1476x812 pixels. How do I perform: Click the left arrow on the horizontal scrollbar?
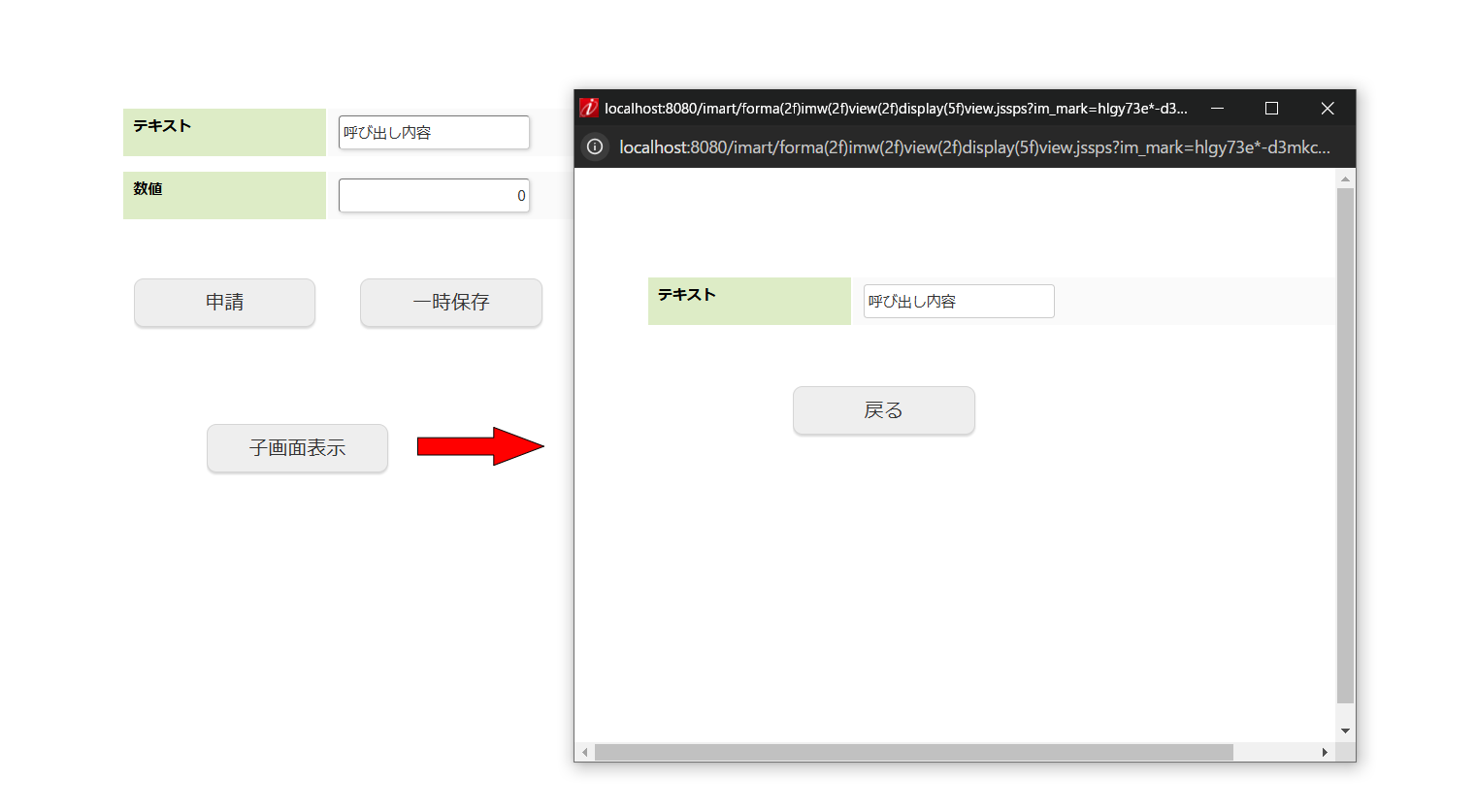coord(584,751)
